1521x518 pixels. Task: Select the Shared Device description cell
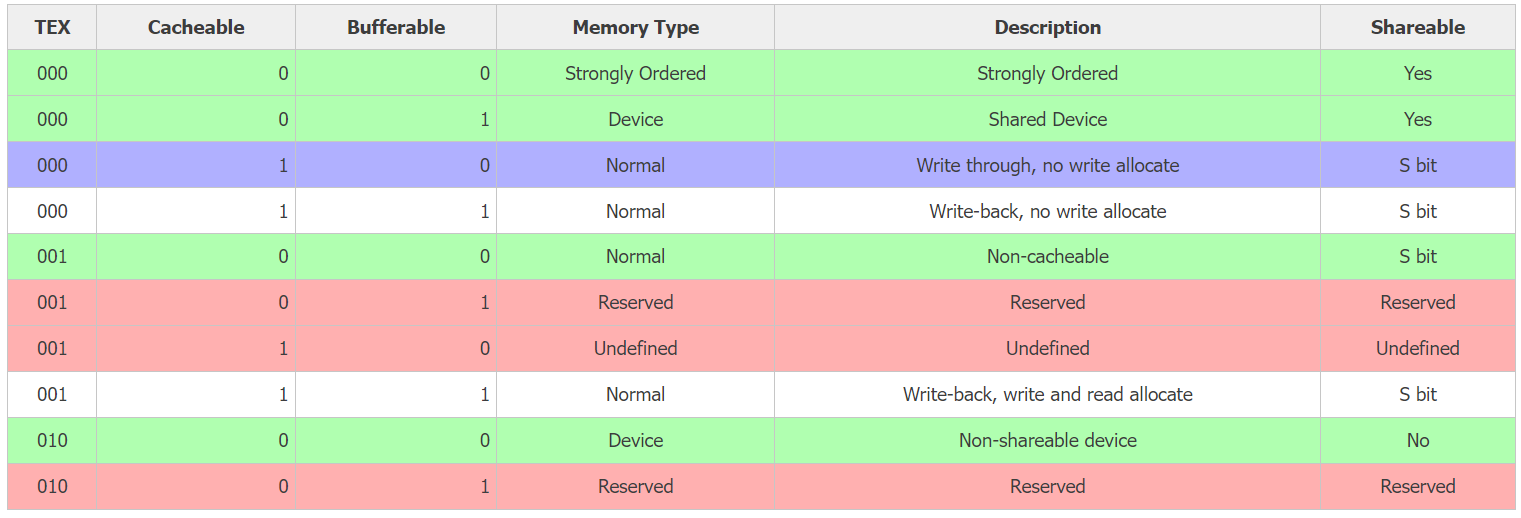1048,119
